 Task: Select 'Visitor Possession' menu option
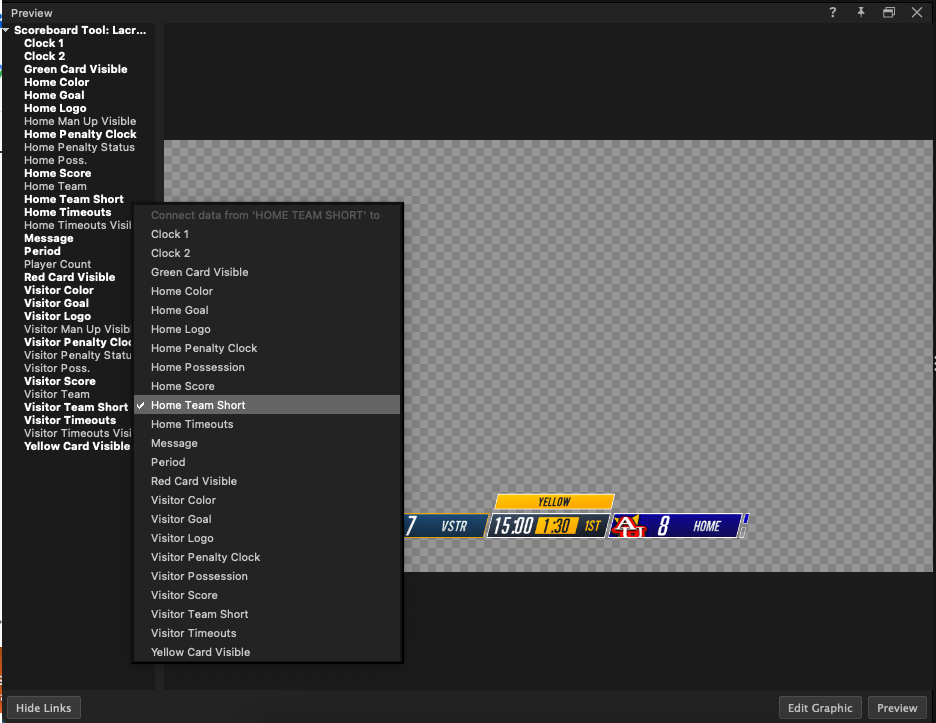[x=267, y=576]
